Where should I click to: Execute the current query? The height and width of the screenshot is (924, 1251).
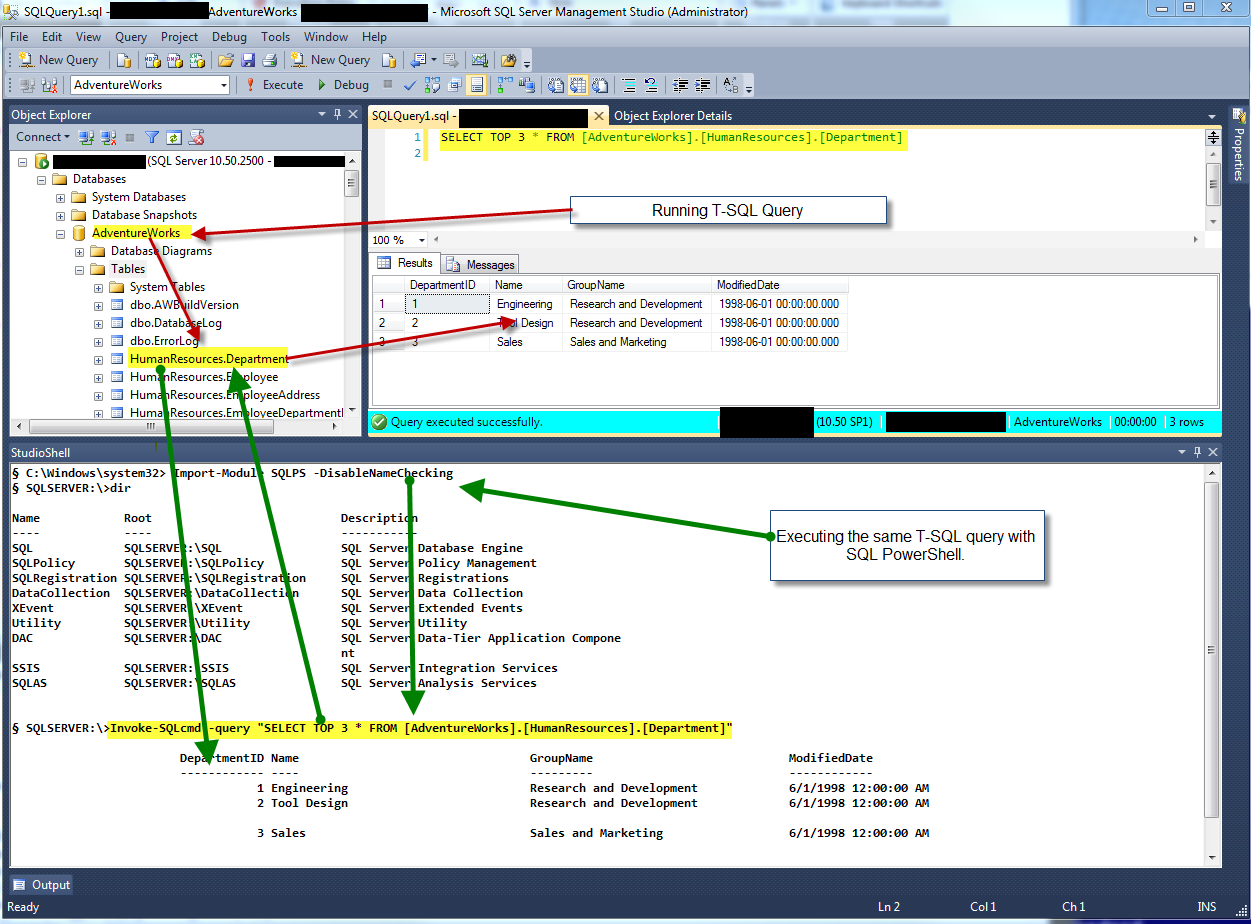click(x=274, y=85)
